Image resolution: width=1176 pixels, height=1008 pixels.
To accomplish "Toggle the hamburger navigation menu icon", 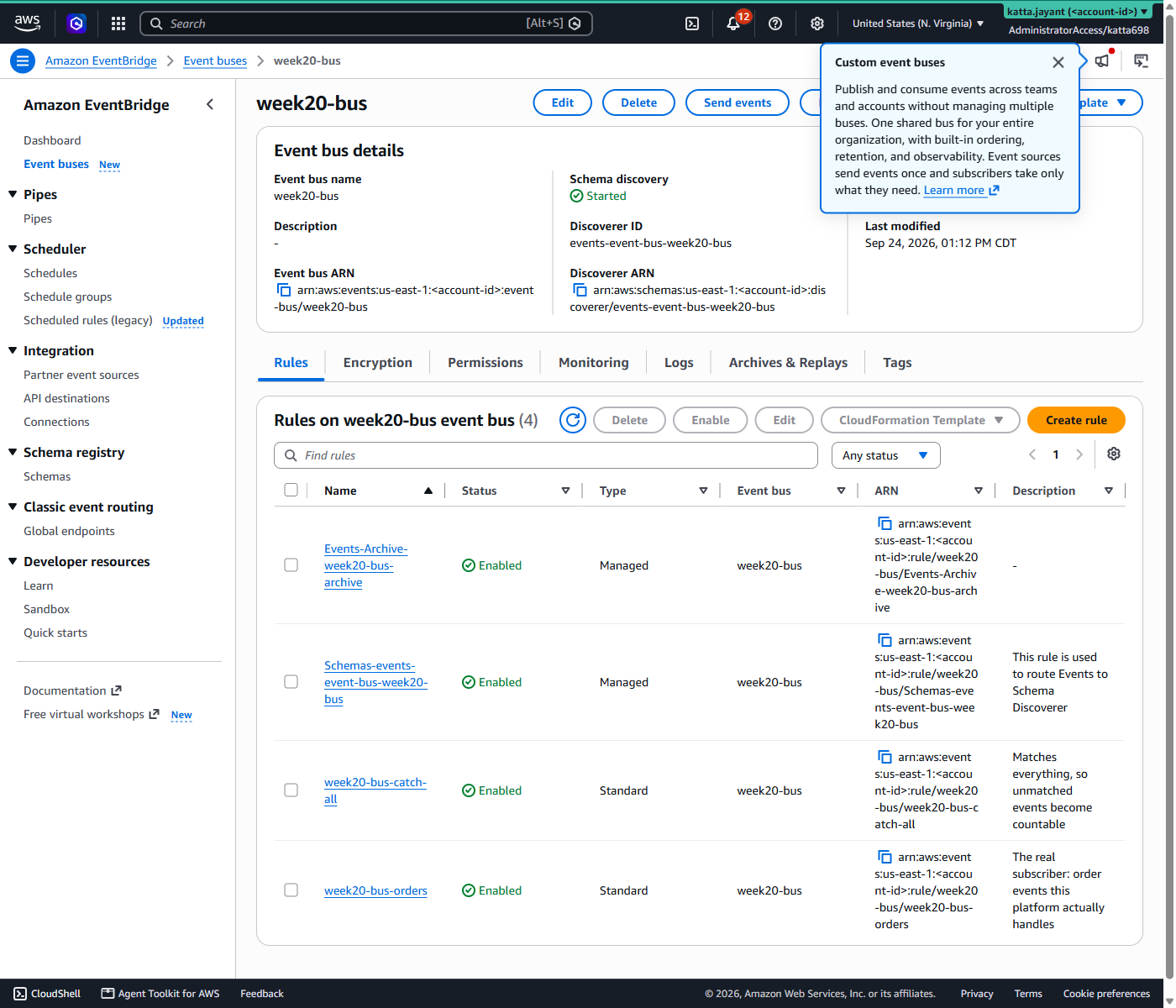I will click(x=23, y=60).
